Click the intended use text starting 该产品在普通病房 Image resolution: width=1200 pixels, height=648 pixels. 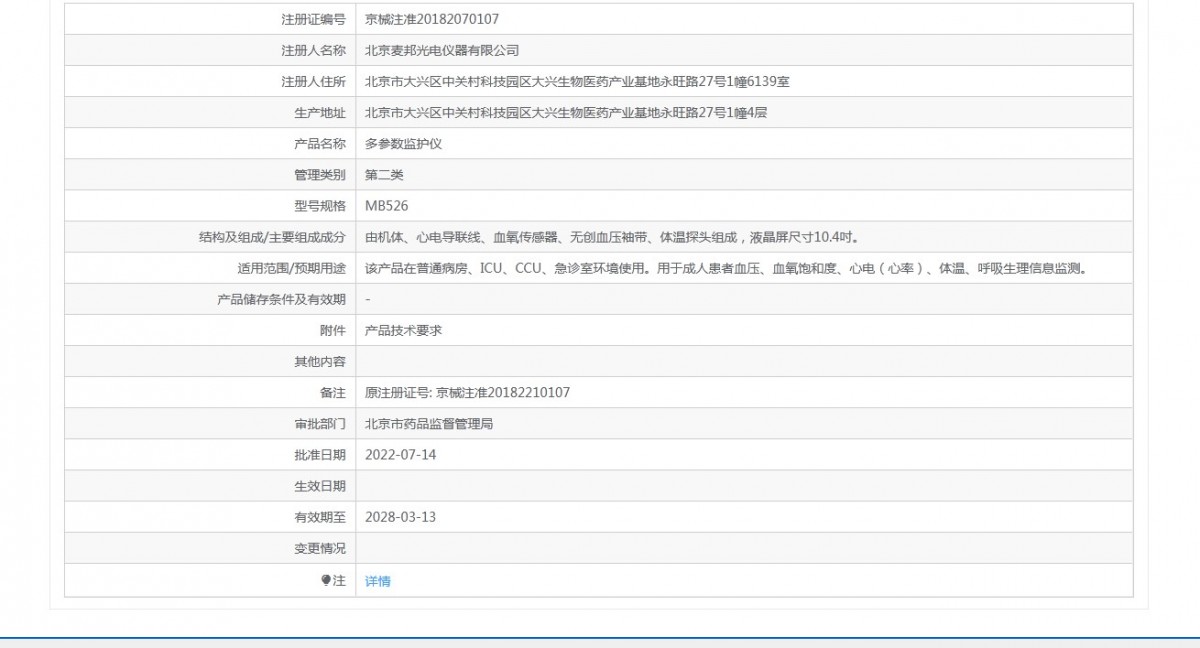[x=726, y=268]
